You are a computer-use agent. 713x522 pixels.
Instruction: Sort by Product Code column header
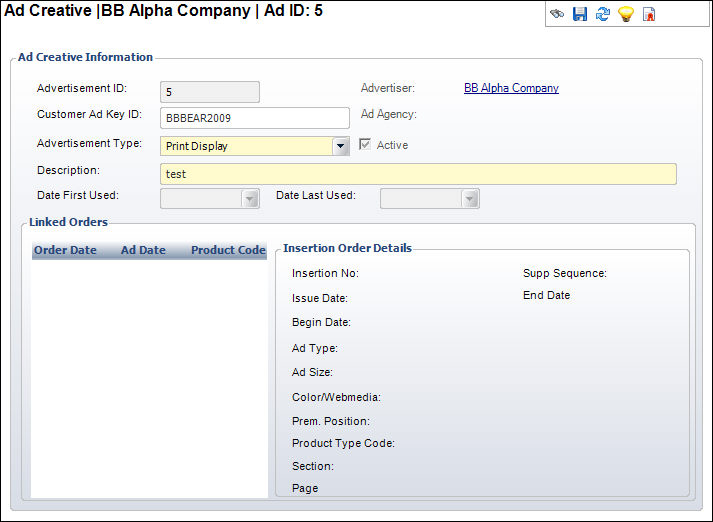pyautogui.click(x=228, y=250)
